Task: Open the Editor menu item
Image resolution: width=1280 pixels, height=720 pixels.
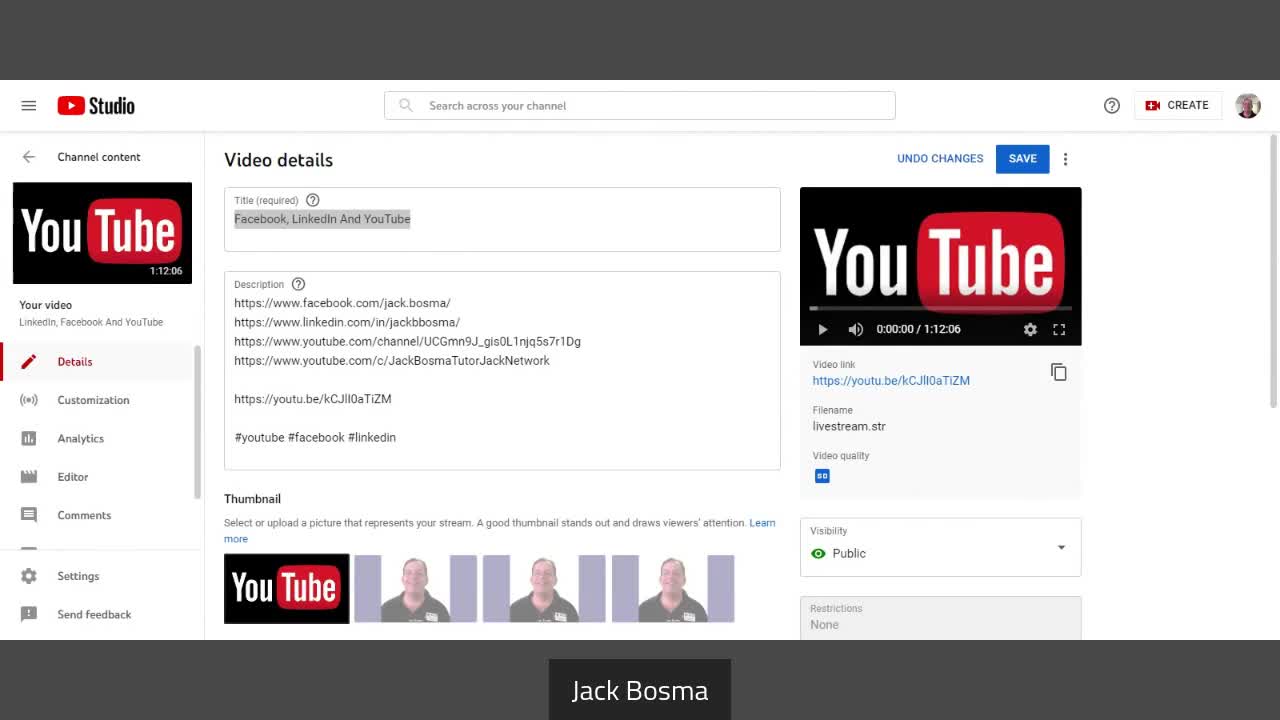Action: tap(96, 477)
